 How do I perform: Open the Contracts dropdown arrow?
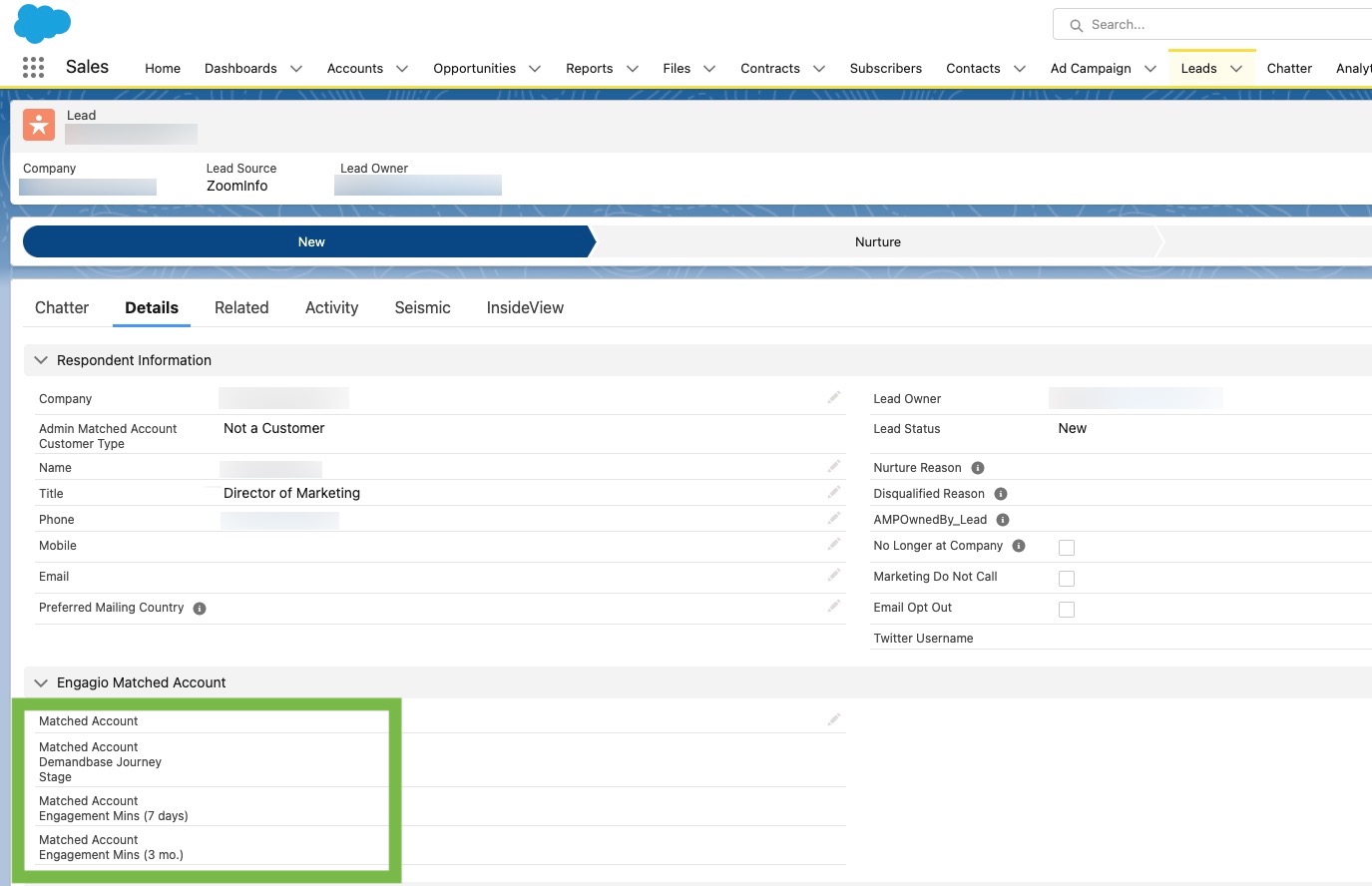coord(819,69)
